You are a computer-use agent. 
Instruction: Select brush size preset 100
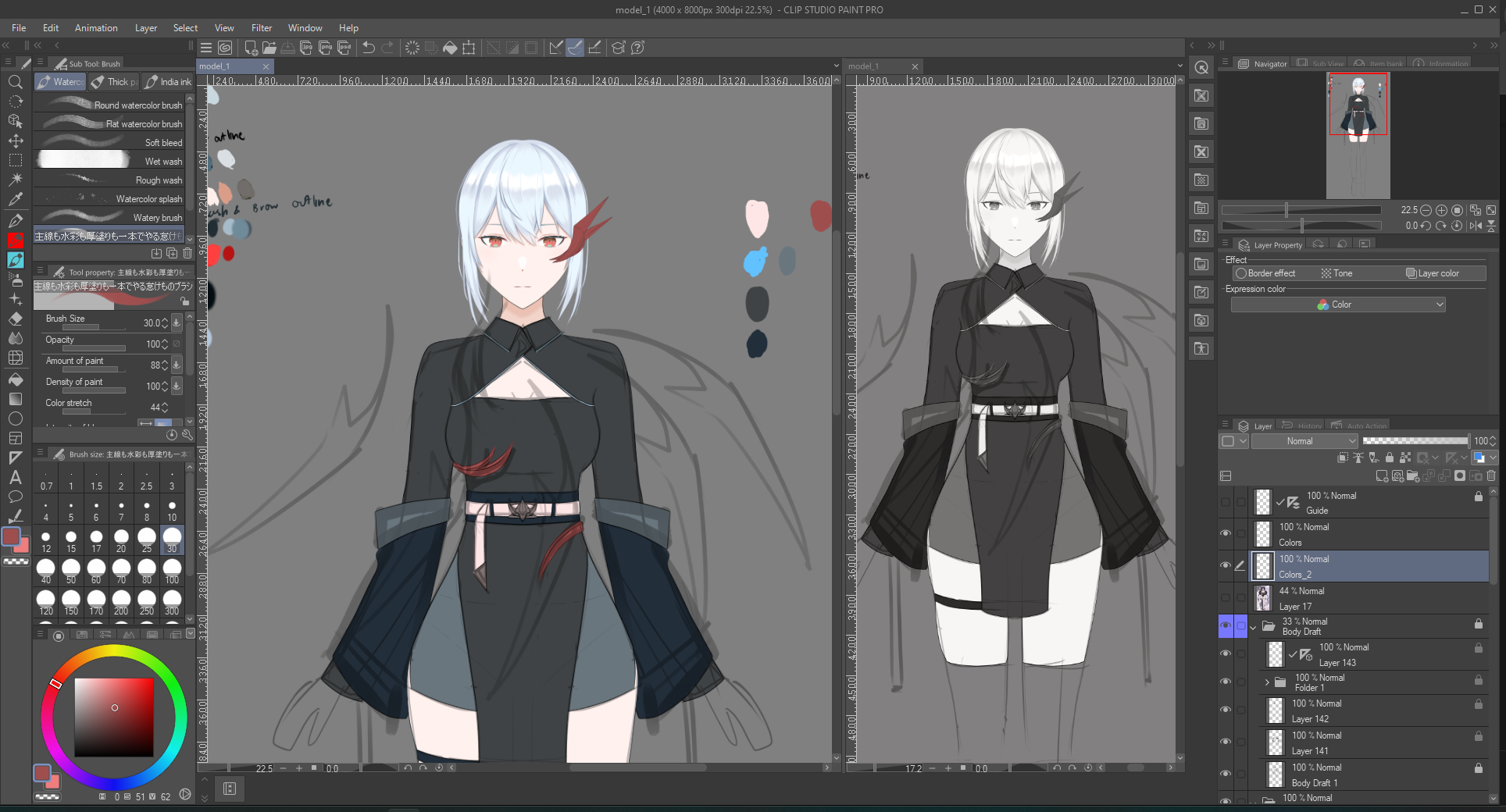[x=172, y=568]
